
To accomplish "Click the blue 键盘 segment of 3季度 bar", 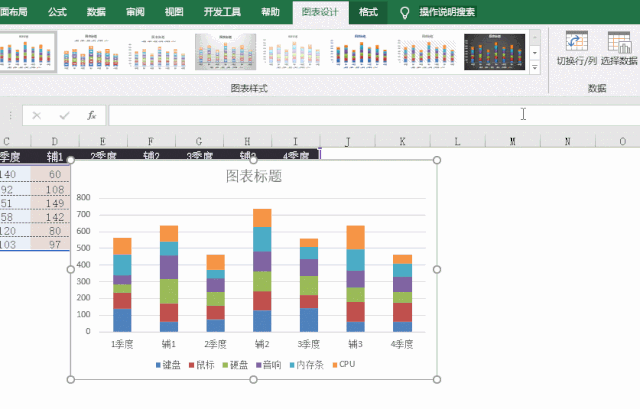I will (x=309, y=320).
